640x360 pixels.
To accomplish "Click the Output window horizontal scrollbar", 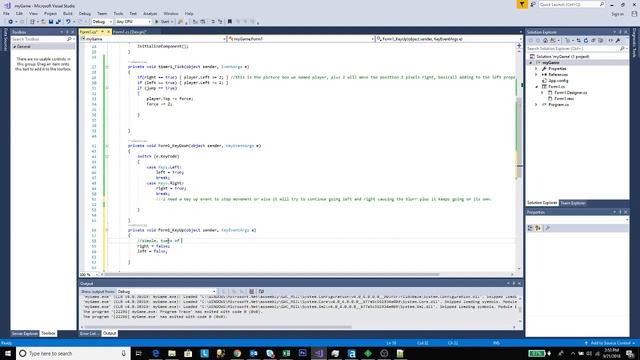I will 218,327.
